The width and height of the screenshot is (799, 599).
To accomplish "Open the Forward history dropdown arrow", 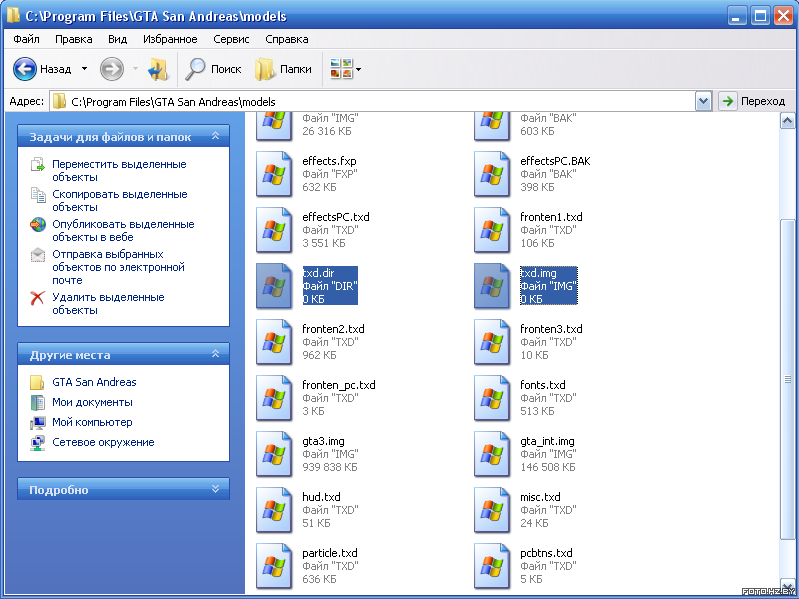I will (x=136, y=69).
